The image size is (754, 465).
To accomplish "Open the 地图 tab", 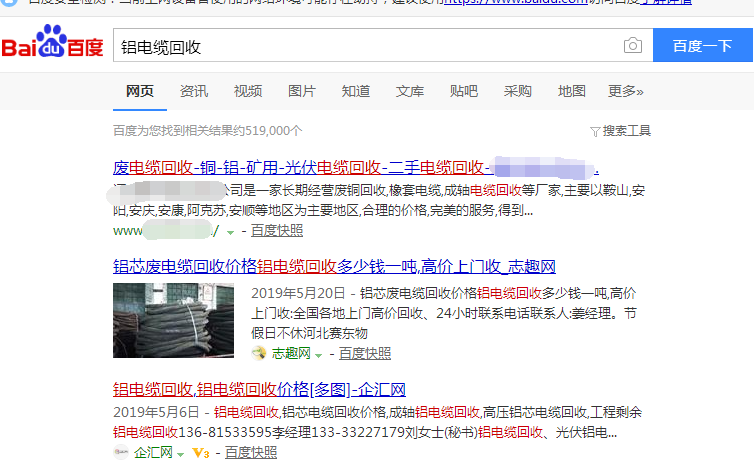I will [571, 91].
